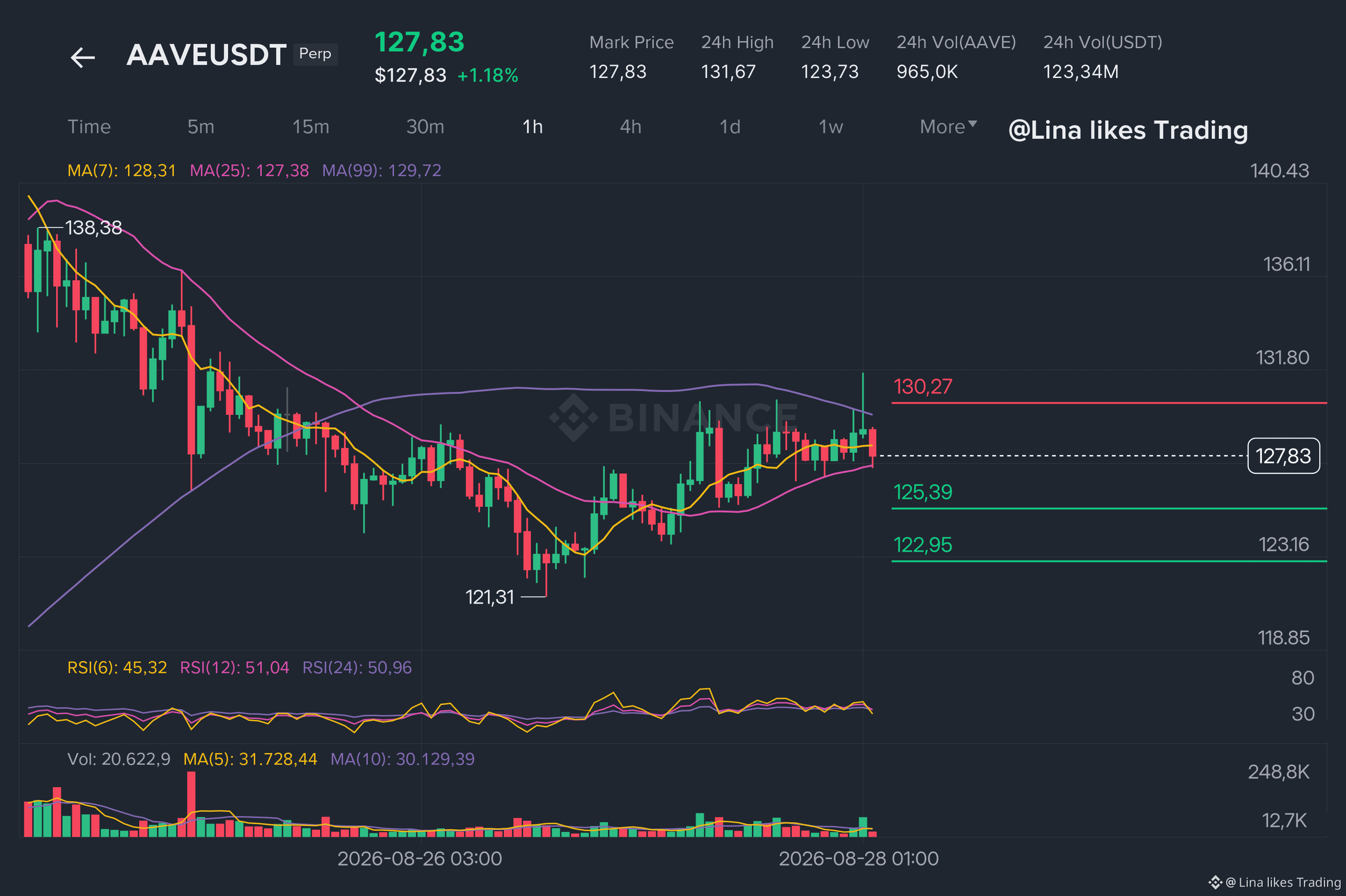1346x896 pixels.
Task: Select the 1h interval tab
Action: tap(533, 126)
